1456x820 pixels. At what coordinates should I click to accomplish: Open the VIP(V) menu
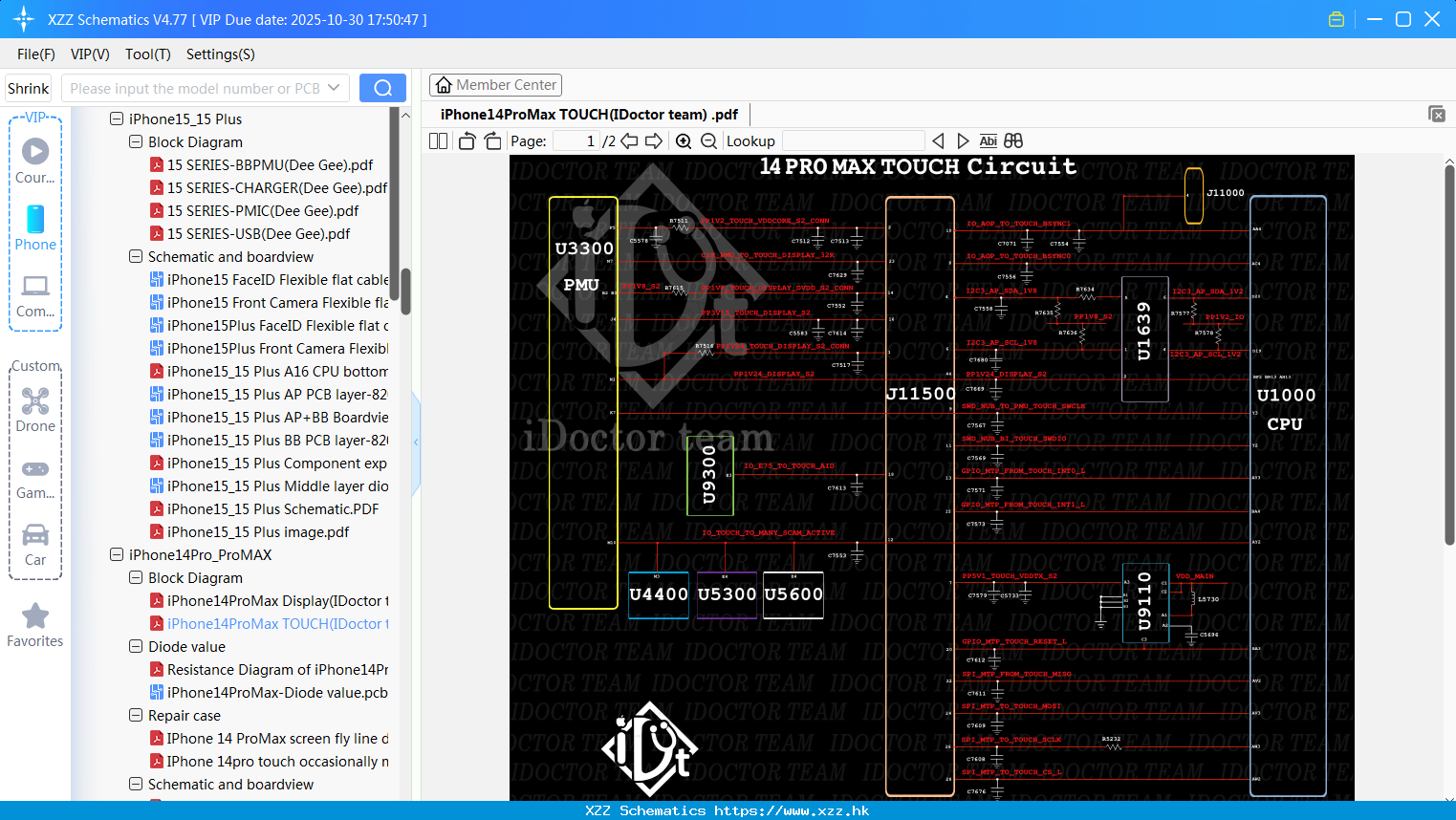point(90,54)
